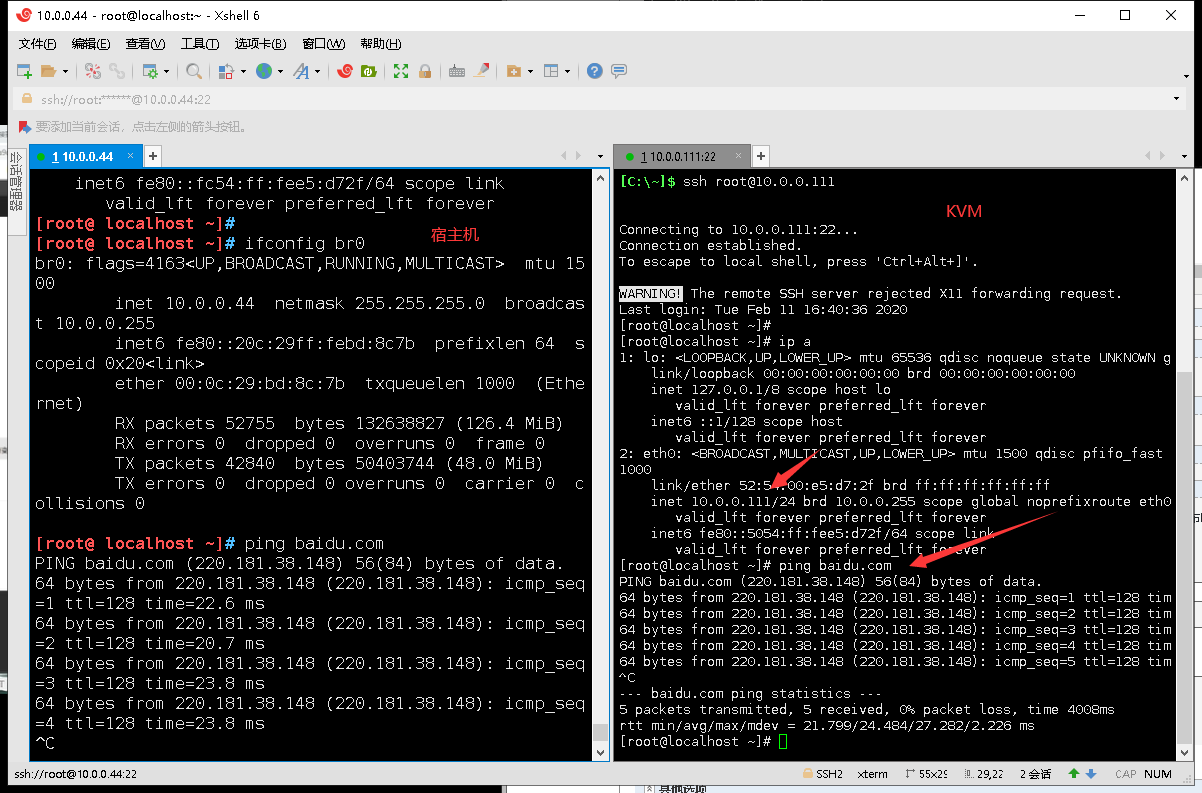Open the 文件(F) menu

point(37,44)
